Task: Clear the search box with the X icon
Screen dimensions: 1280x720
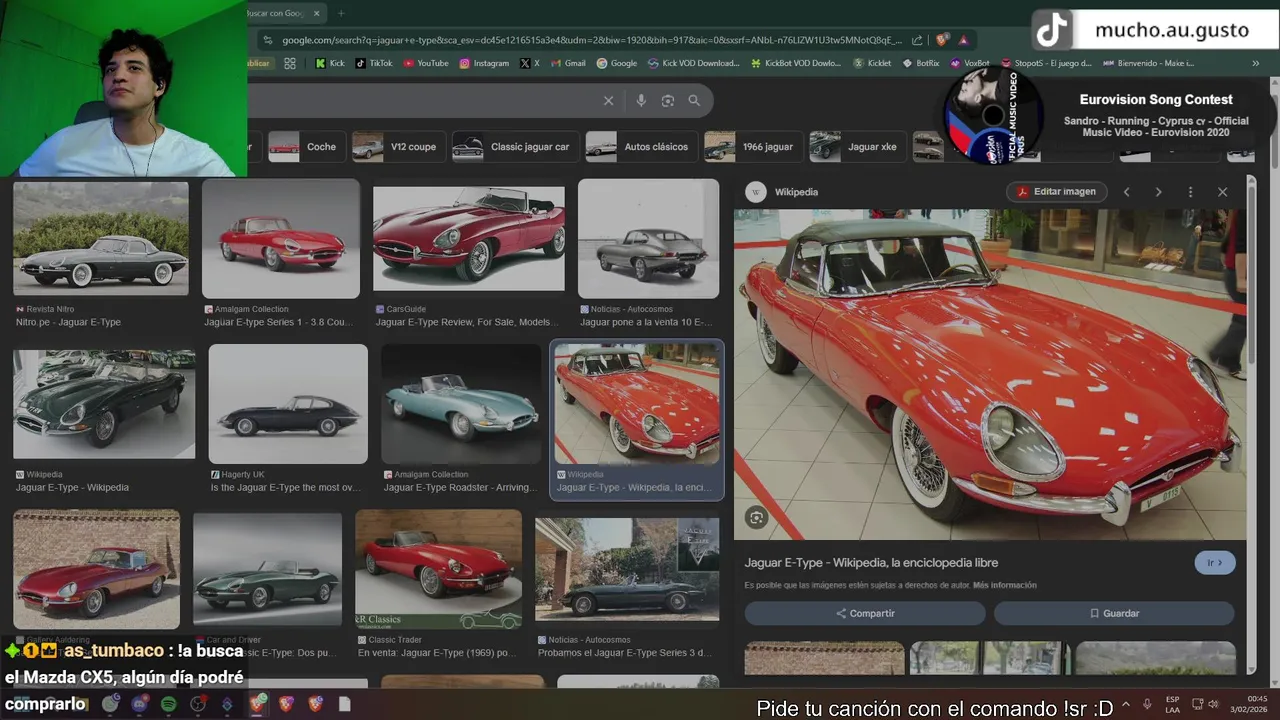Action: click(608, 100)
